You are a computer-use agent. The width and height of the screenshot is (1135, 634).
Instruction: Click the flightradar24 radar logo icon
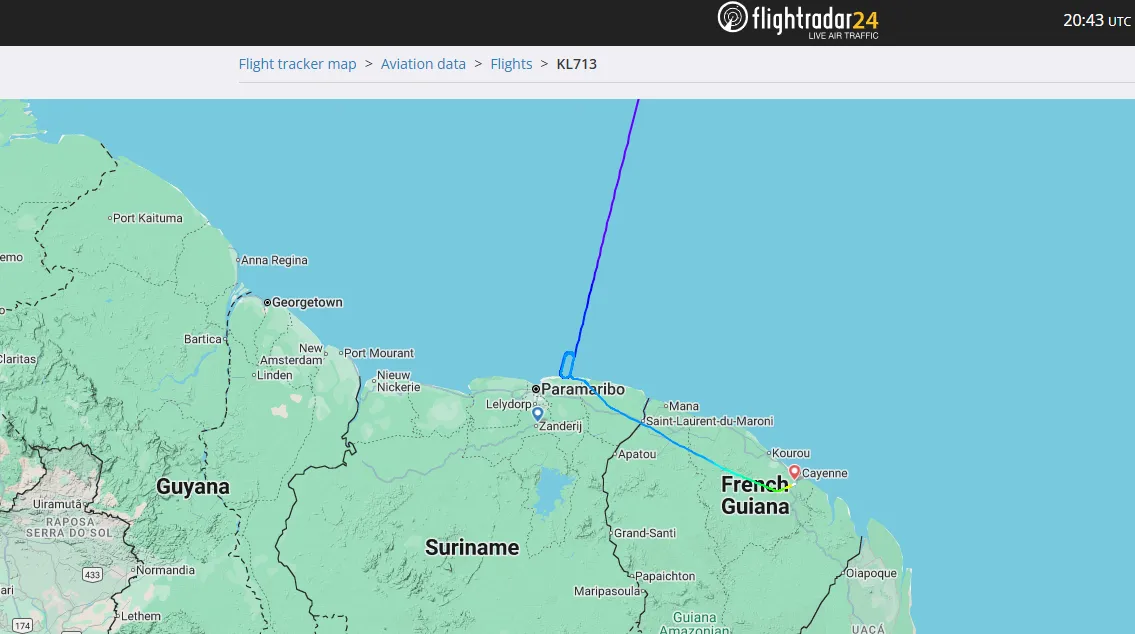[x=733, y=19]
